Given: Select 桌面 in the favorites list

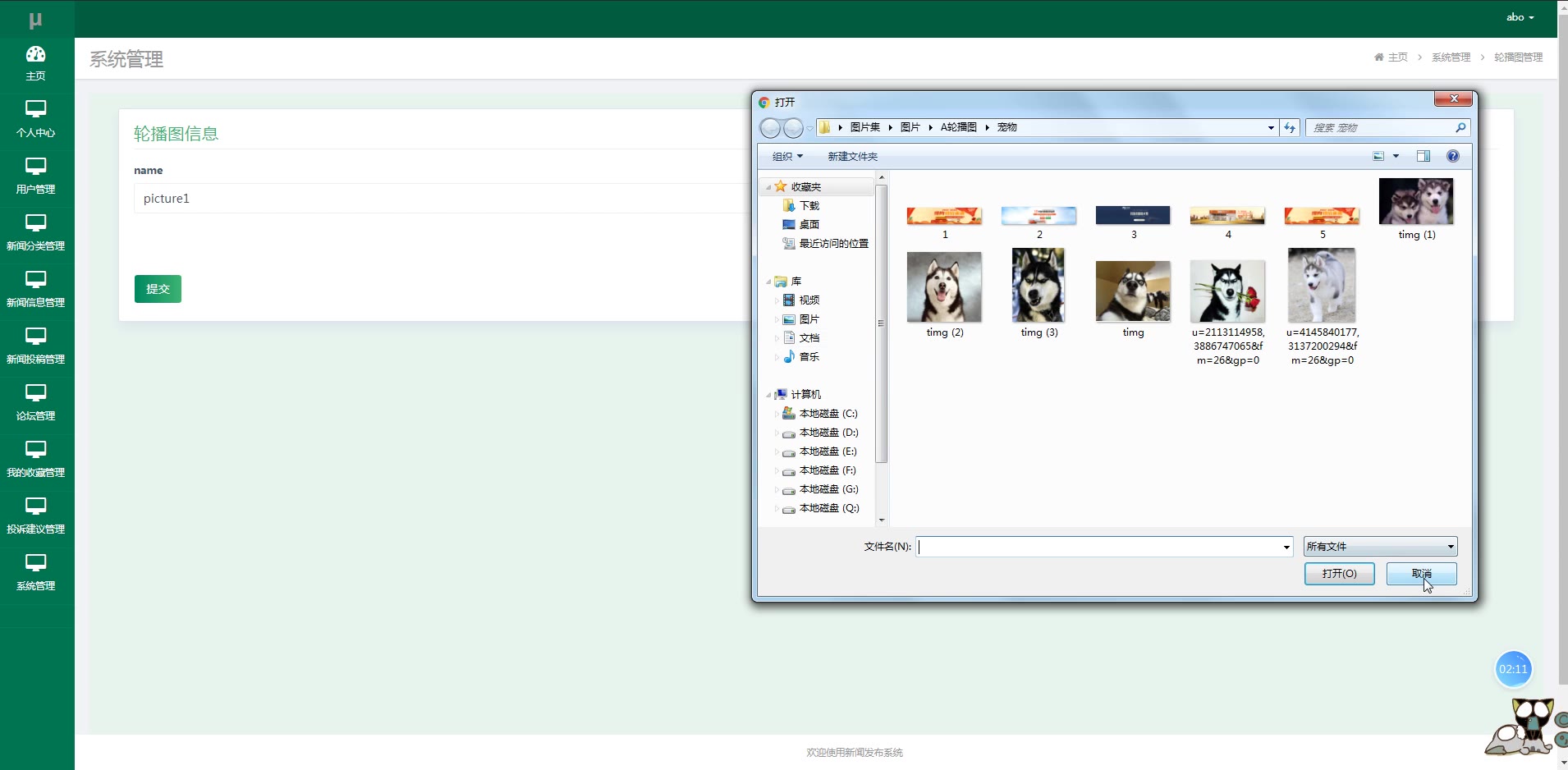Looking at the screenshot, I should pyautogui.click(x=809, y=224).
